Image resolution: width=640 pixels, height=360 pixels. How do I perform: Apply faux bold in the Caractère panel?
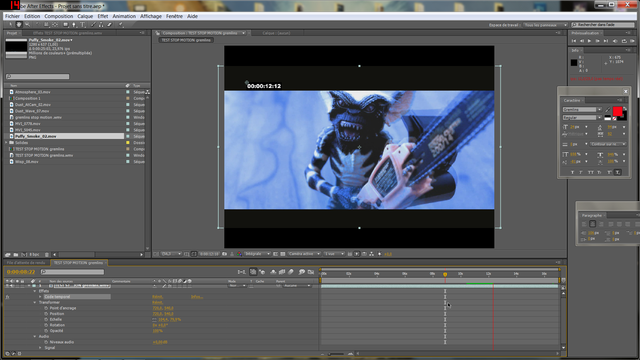573,172
